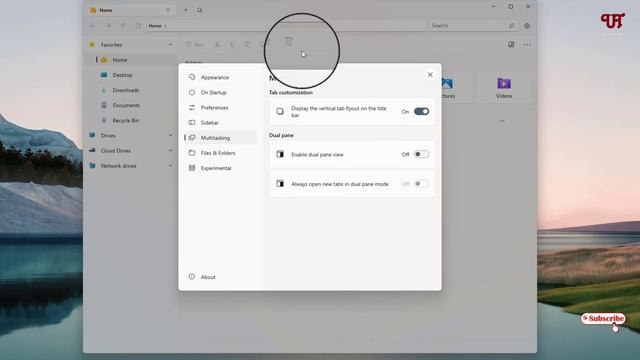Expand the Network drives section chevron

(170, 166)
